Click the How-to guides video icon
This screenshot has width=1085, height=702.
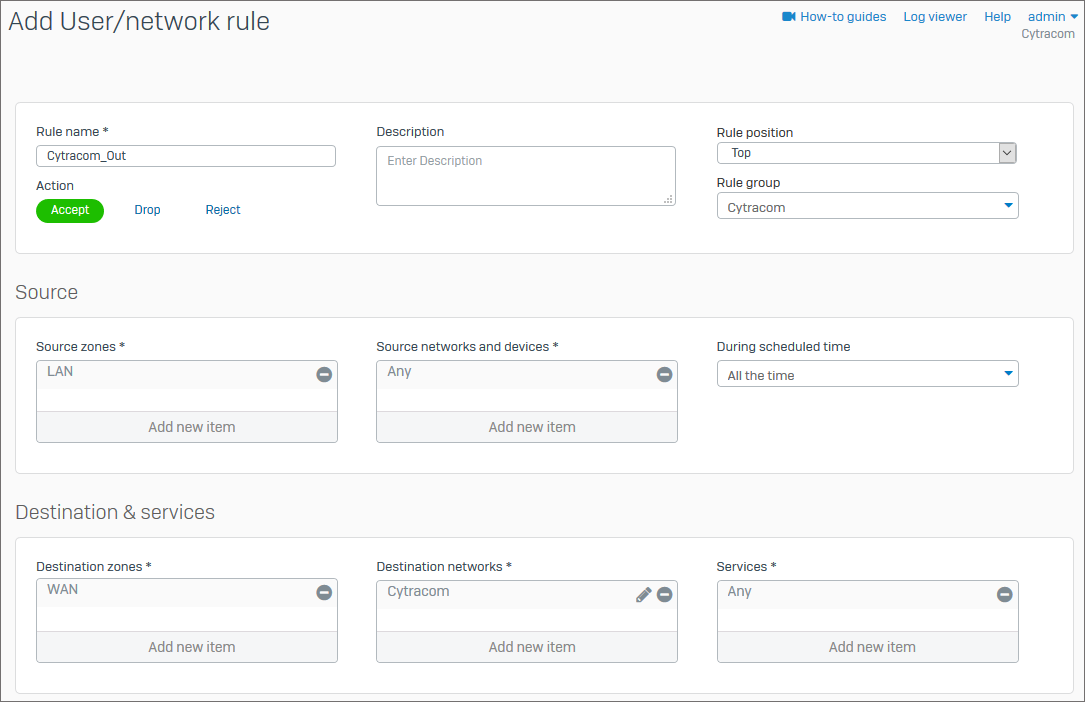click(x=788, y=17)
